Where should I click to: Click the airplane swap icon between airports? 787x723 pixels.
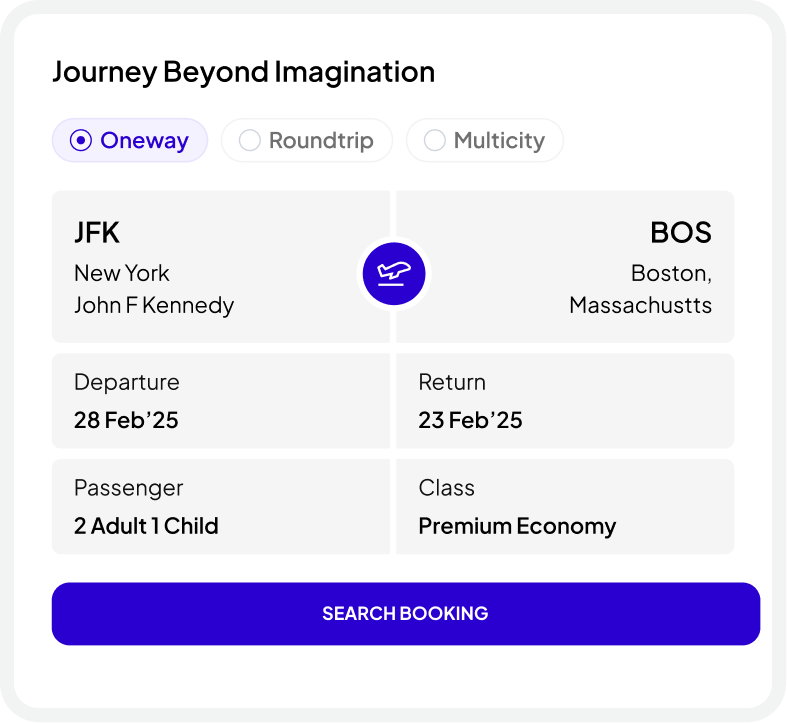(393, 271)
